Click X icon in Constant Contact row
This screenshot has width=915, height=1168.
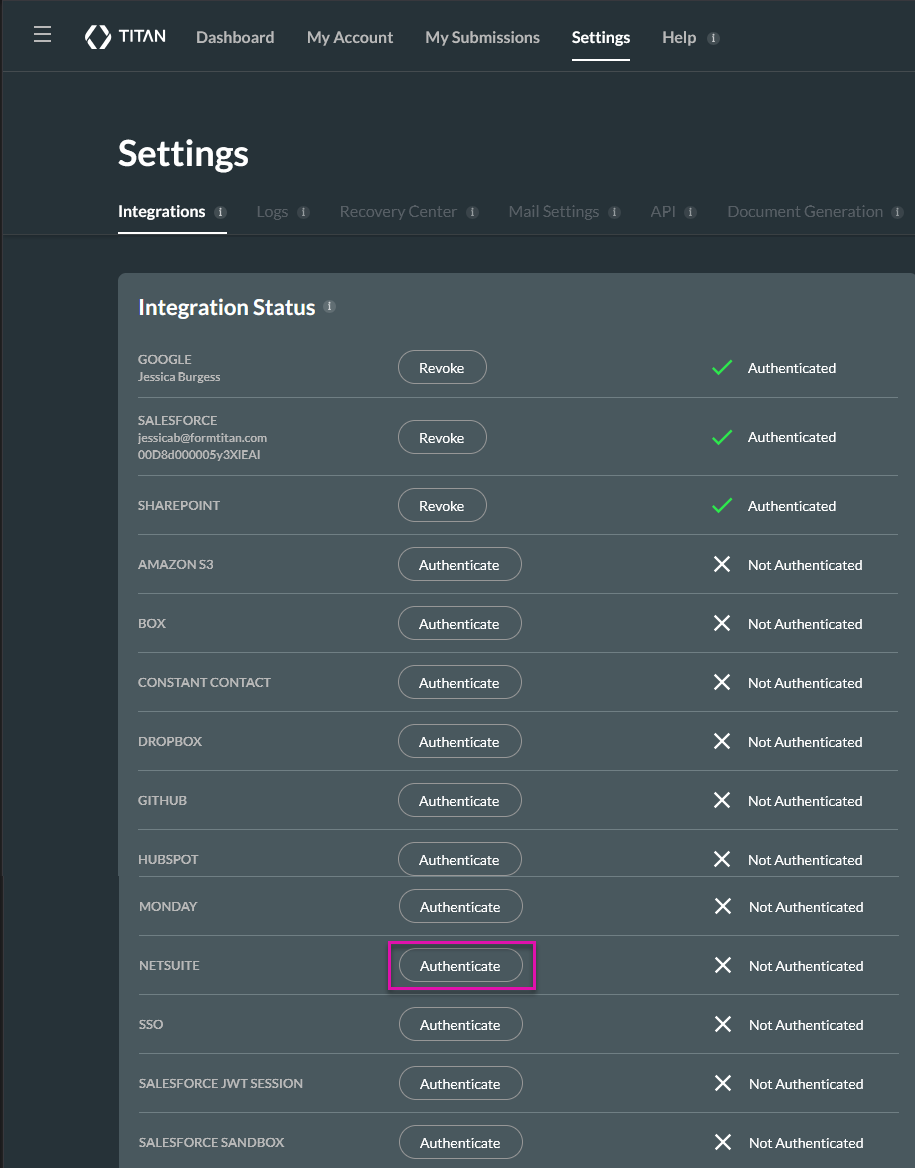click(721, 682)
